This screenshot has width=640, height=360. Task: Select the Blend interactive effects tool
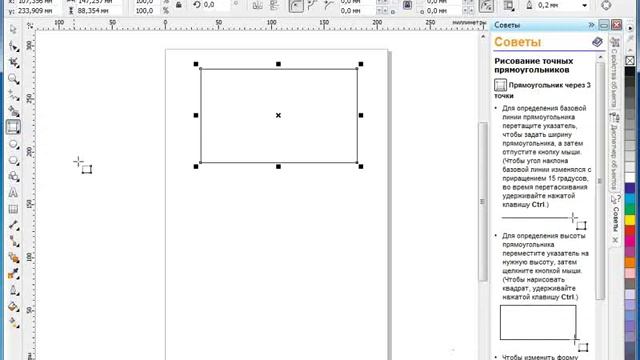[x=13, y=258]
